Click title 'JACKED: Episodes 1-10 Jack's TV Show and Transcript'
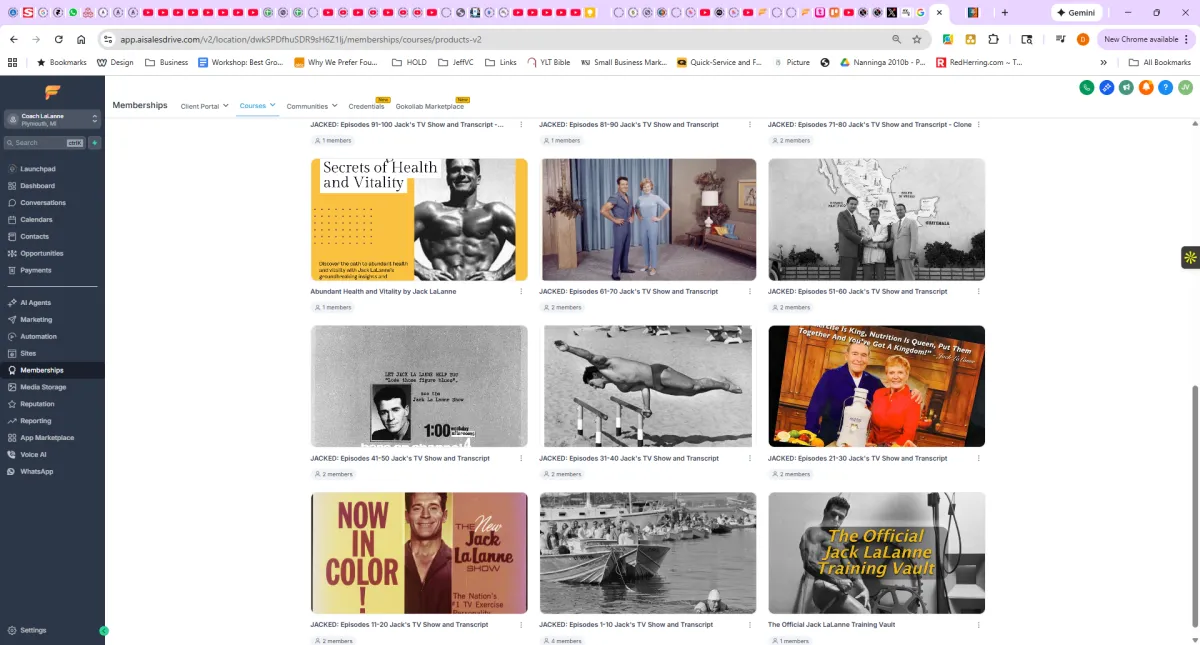Screen dimensions: 1200x645 (626, 625)
